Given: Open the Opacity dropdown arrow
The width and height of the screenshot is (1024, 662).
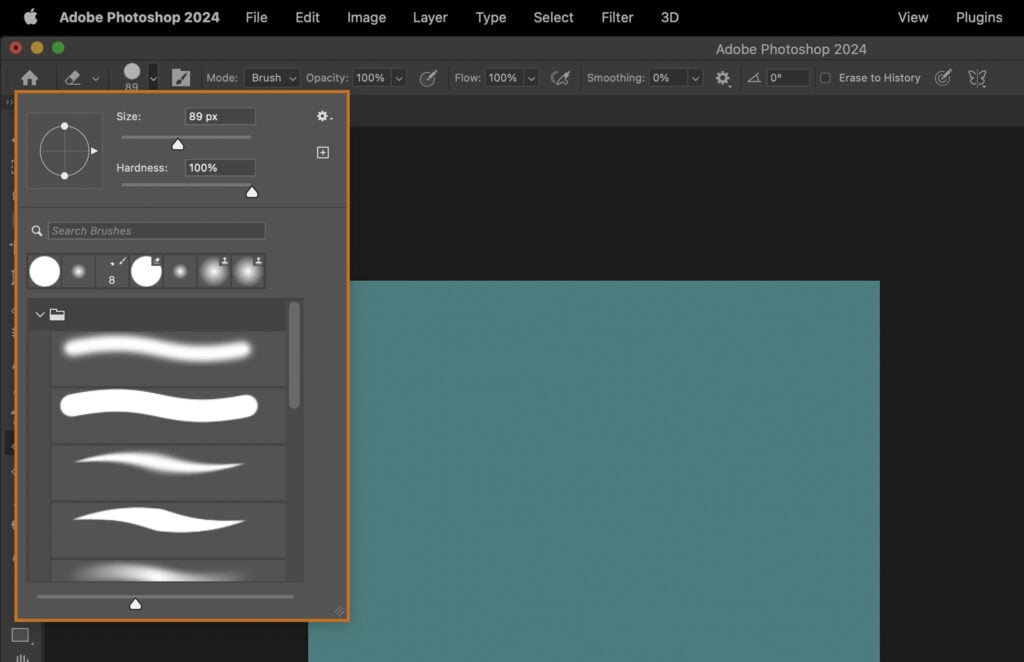Looking at the screenshot, I should (x=399, y=77).
